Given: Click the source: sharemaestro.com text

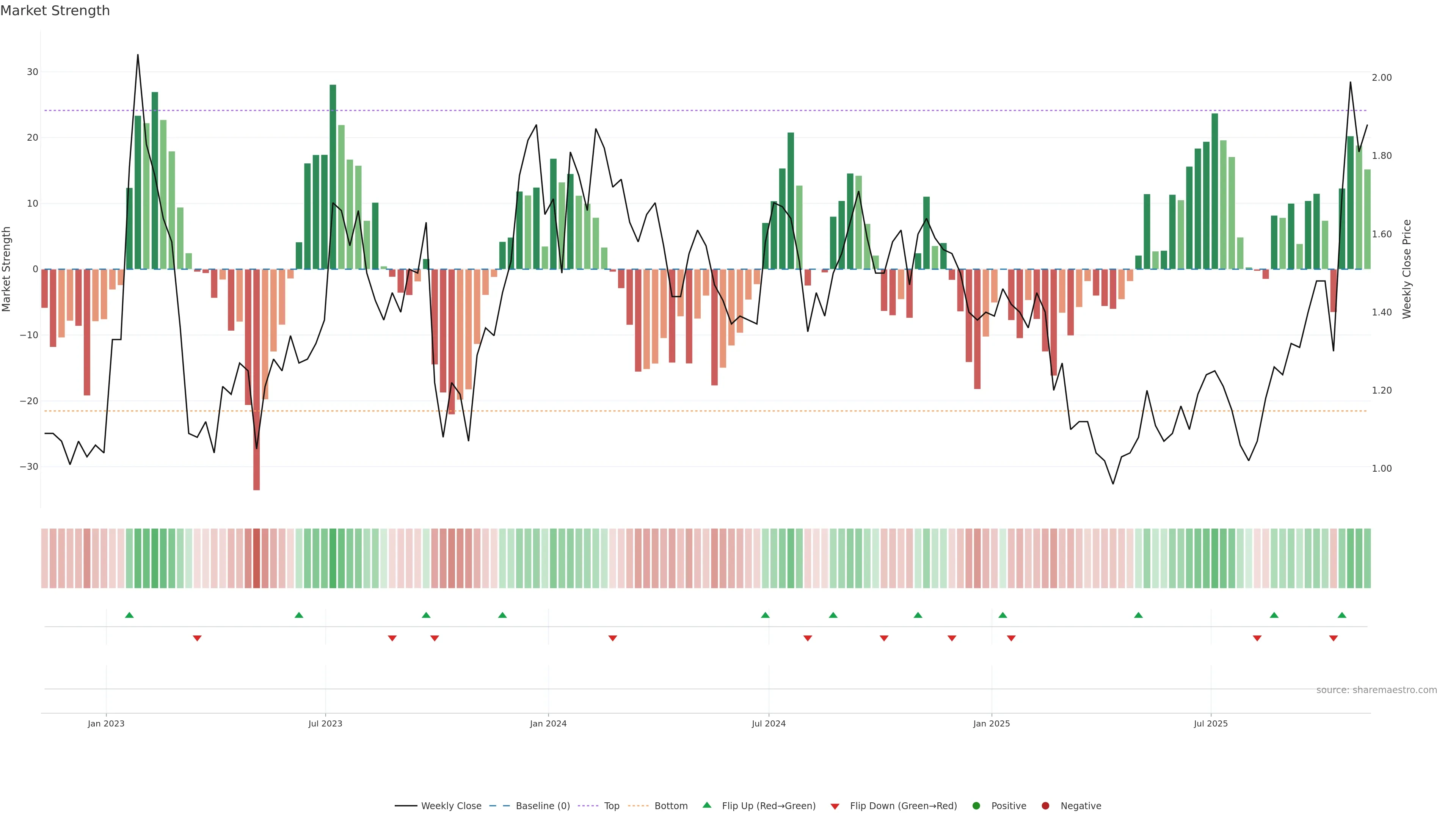Looking at the screenshot, I should pyautogui.click(x=1376, y=690).
